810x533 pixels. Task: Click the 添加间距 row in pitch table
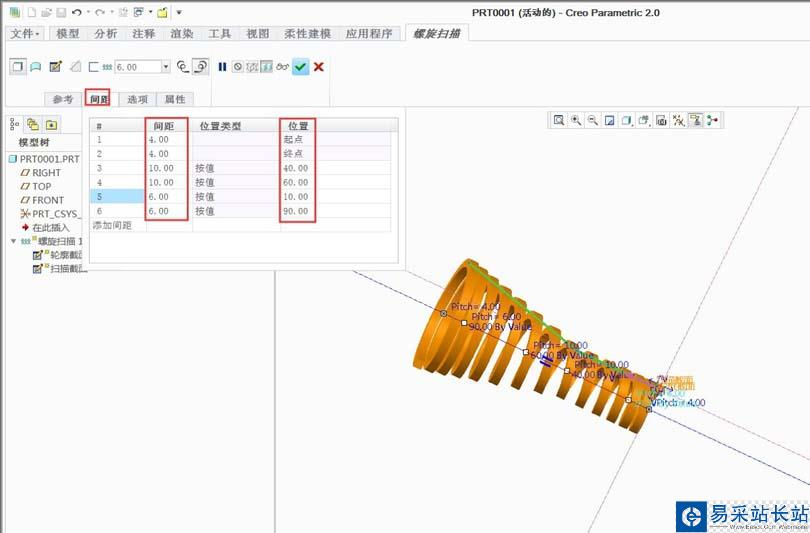point(241,225)
